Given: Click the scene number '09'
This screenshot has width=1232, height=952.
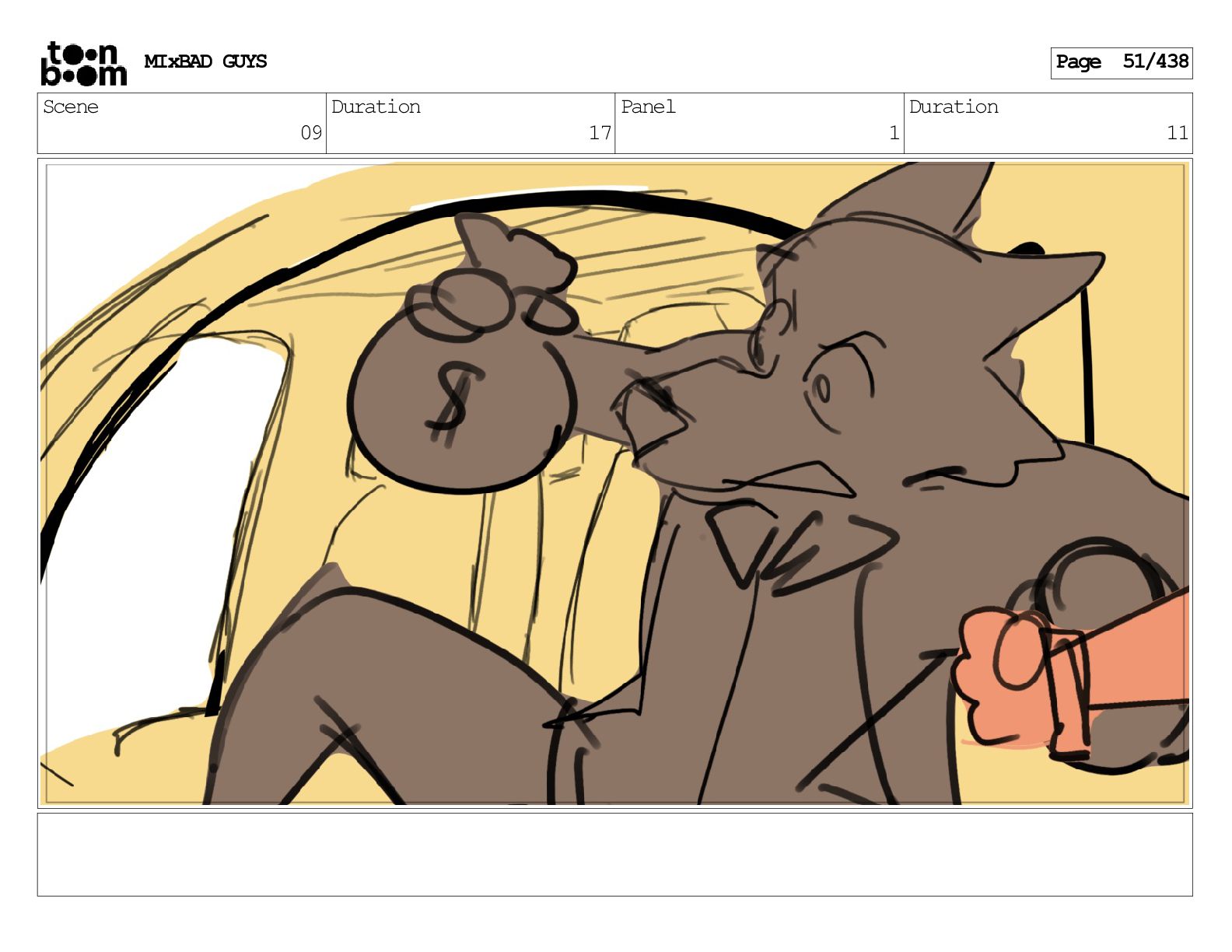Looking at the screenshot, I should [311, 133].
